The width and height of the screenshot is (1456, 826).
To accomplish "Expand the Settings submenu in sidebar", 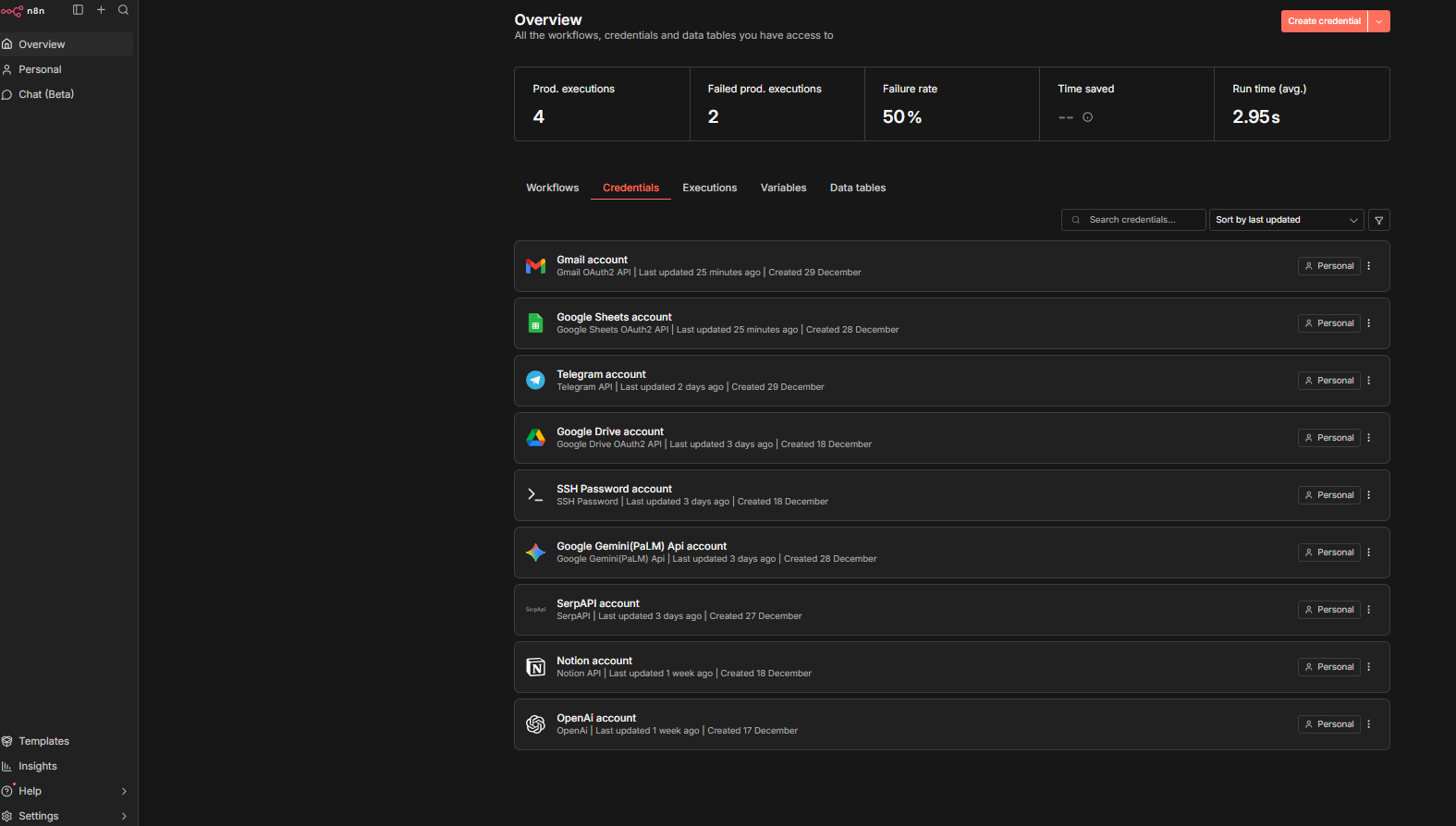I will (x=124, y=816).
